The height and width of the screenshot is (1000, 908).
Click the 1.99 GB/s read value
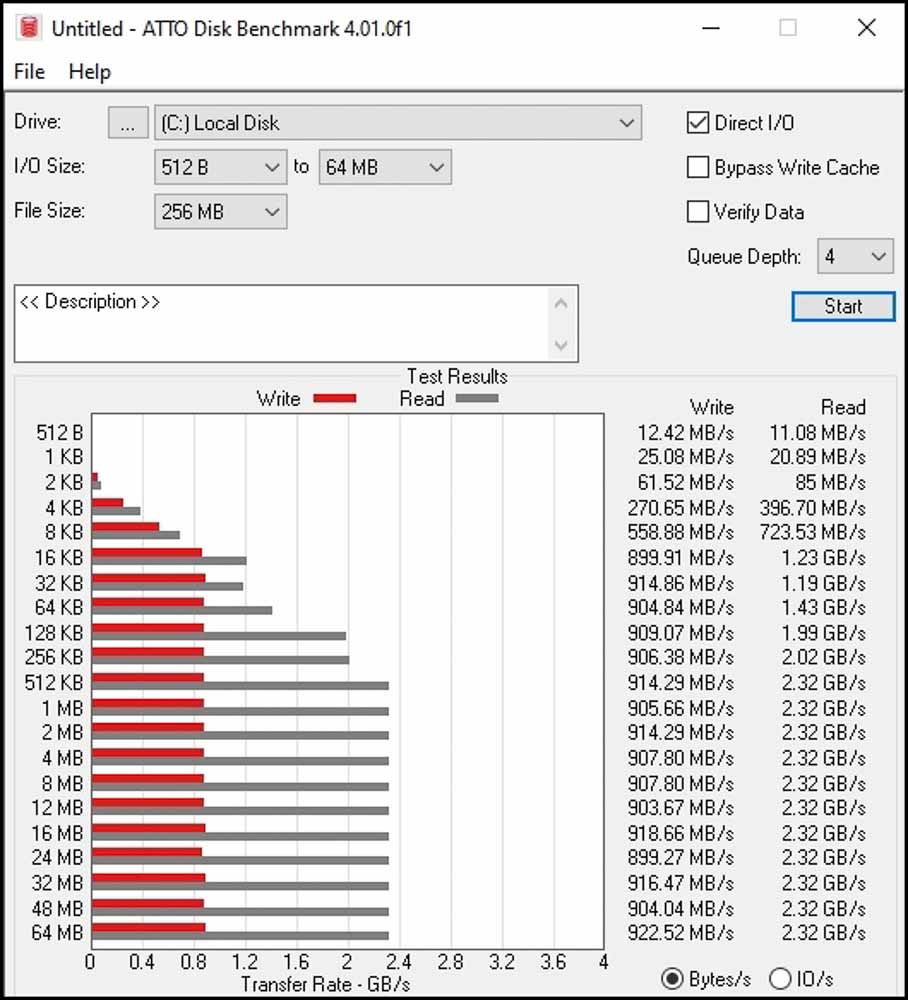824,633
